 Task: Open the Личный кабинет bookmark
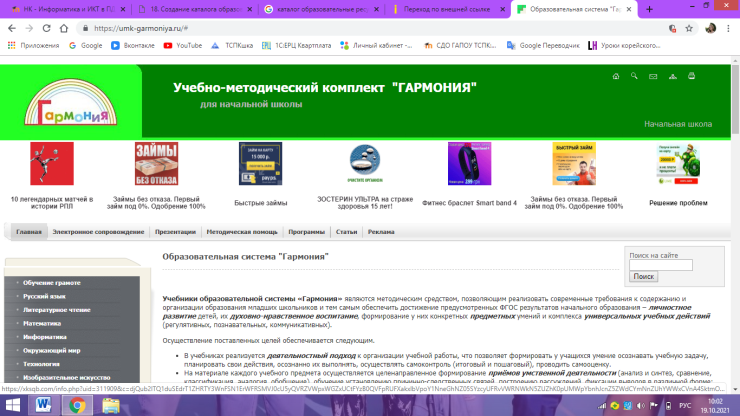(x=377, y=45)
